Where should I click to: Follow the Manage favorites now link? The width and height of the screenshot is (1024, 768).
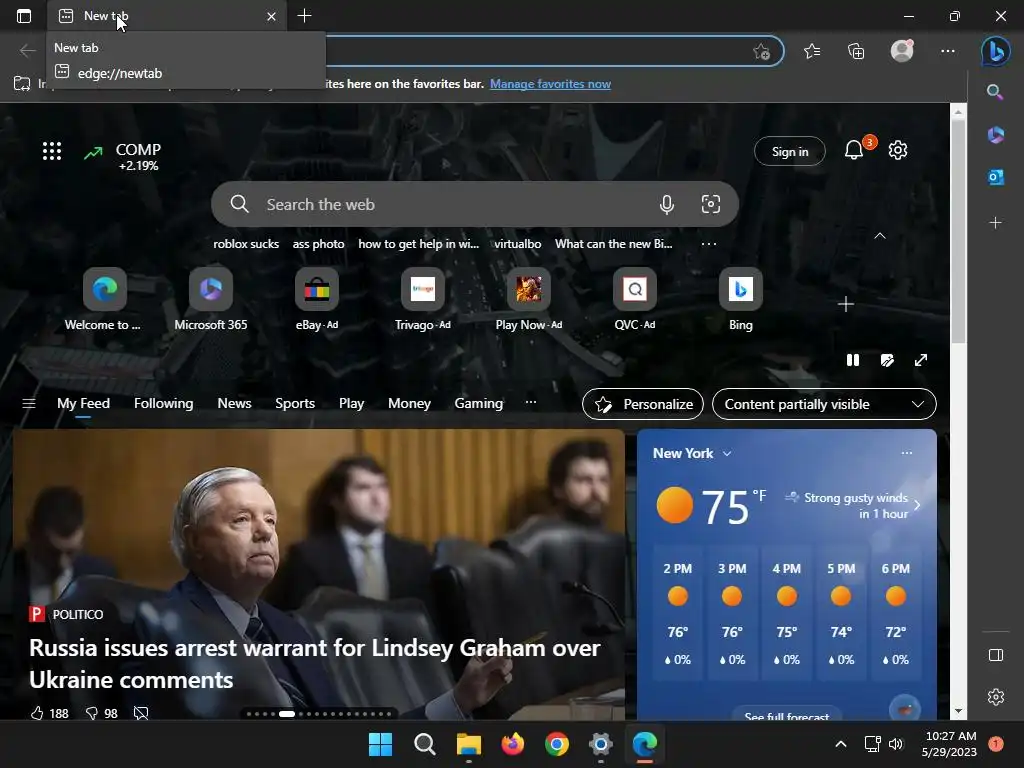click(x=551, y=84)
